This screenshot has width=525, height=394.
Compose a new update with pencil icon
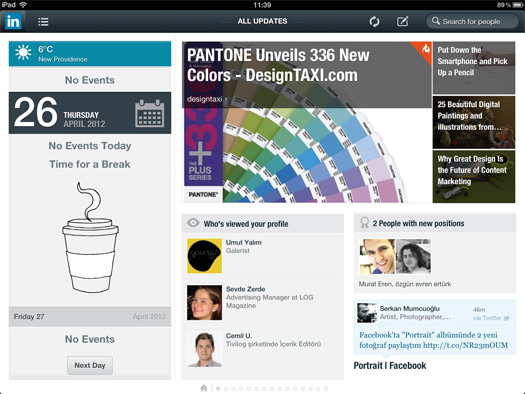402,22
